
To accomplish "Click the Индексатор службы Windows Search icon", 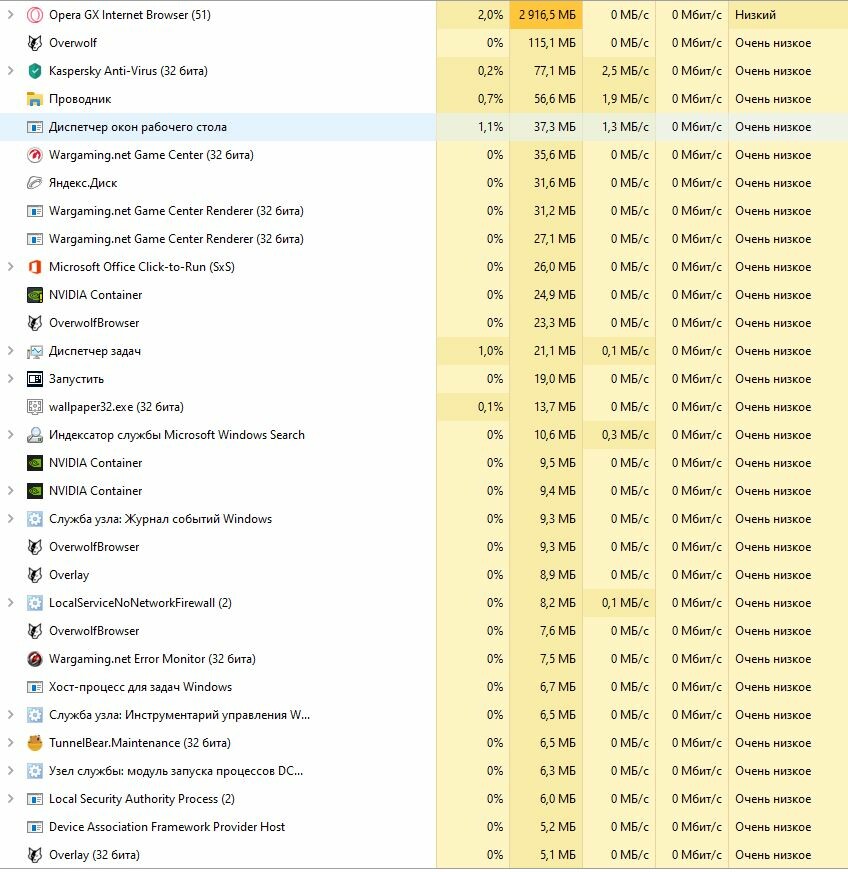I will coord(34,435).
